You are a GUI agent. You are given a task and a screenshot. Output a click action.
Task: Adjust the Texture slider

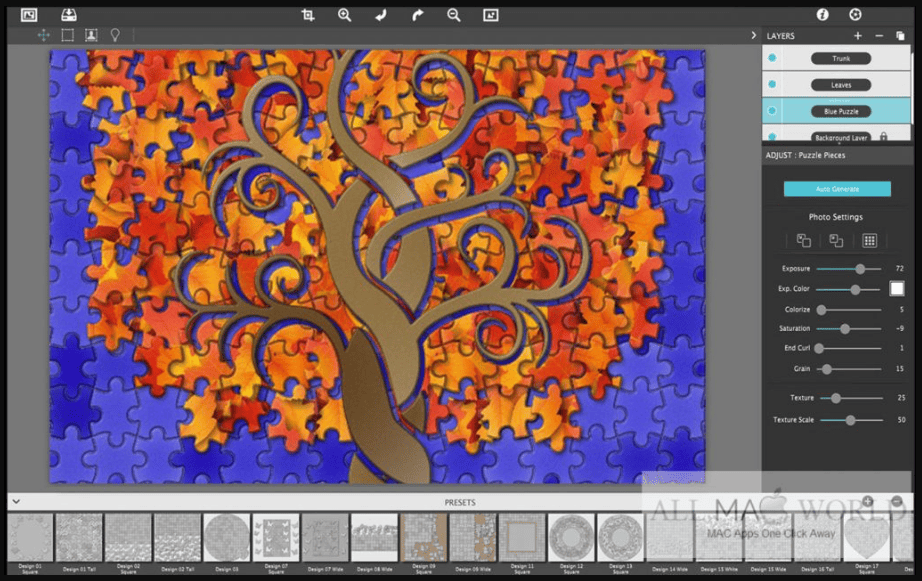[x=851, y=398]
